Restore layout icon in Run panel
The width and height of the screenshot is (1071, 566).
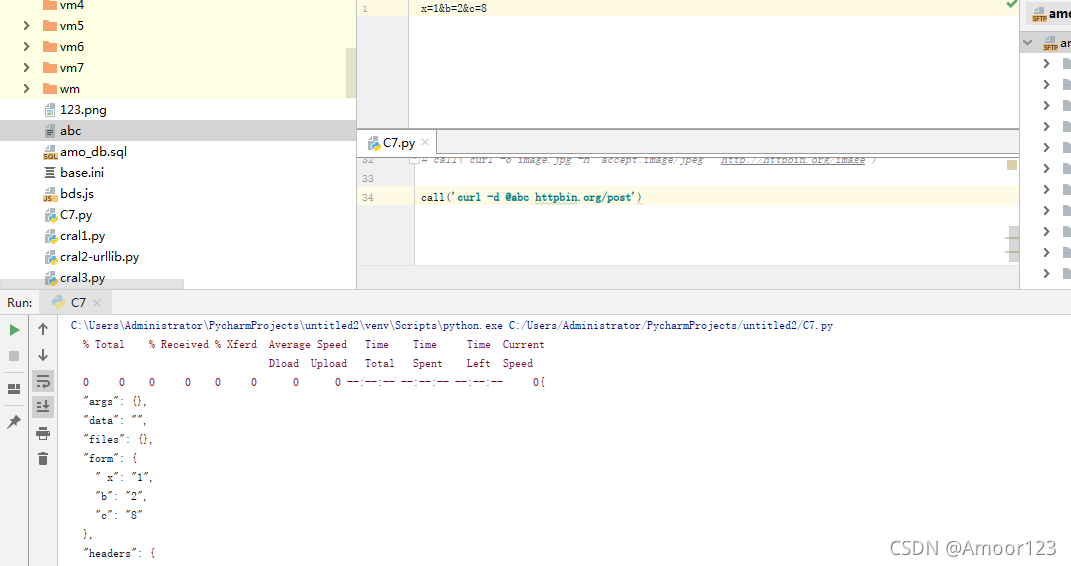tap(14, 389)
